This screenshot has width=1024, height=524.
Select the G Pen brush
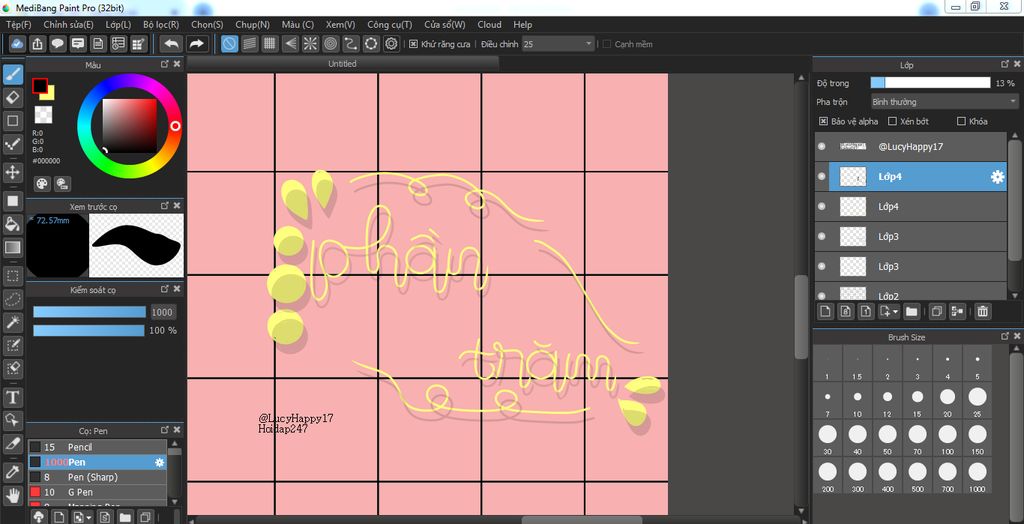pyautogui.click(x=98, y=492)
